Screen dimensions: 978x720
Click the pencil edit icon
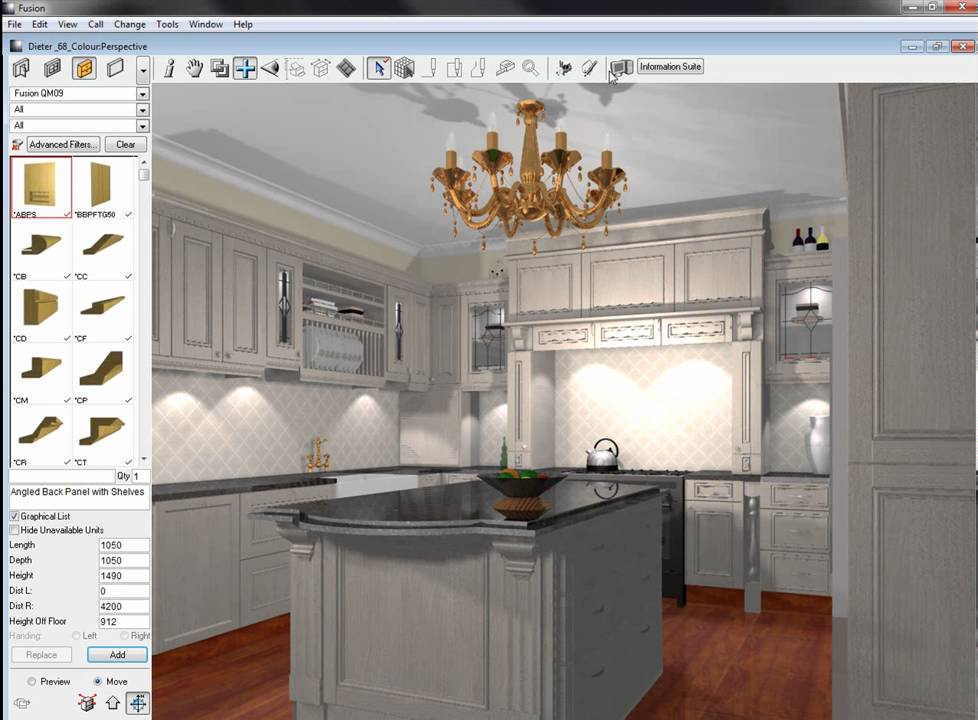[589, 68]
